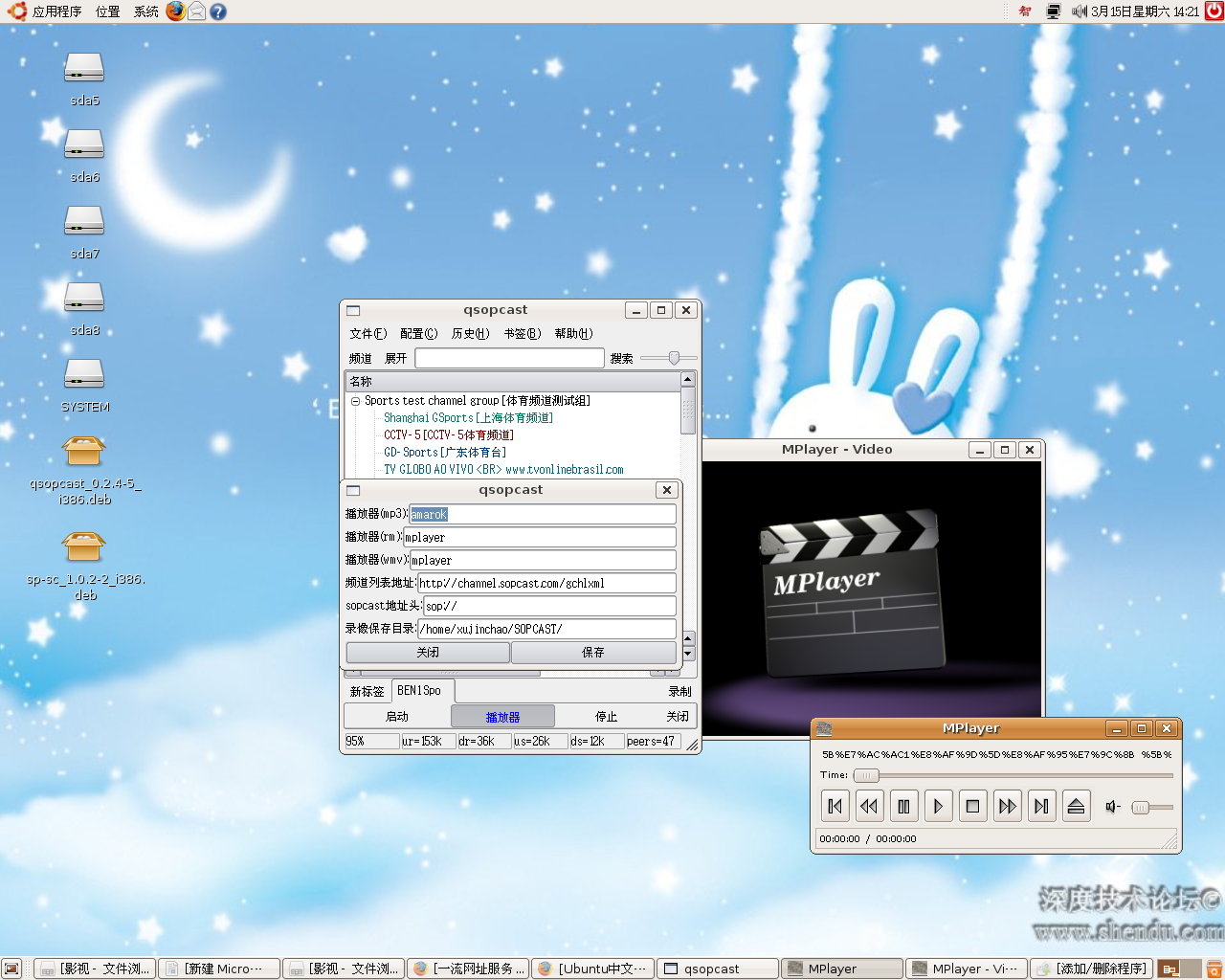Open the 位置 menu in top panel
This screenshot has height=980, width=1225.
point(108,11)
